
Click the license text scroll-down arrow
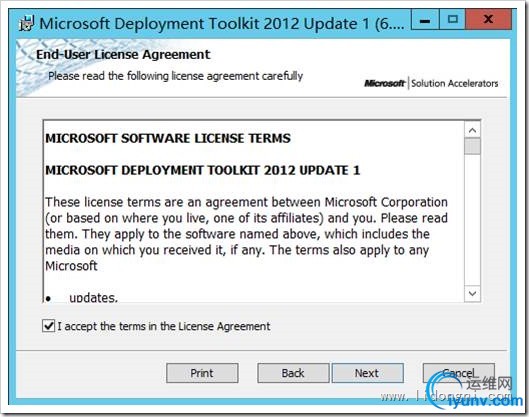coord(472,293)
